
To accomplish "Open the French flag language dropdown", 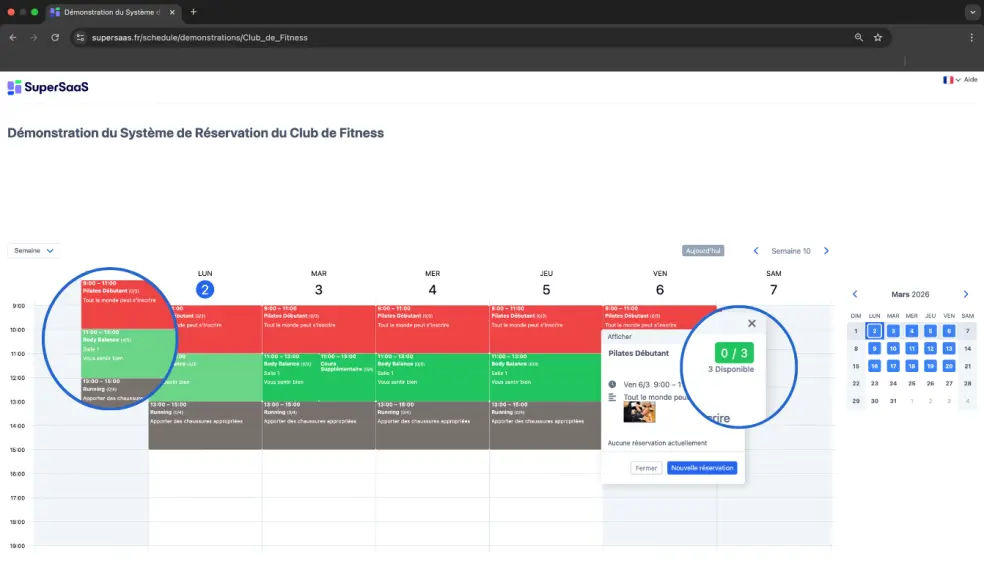I will tap(950, 79).
